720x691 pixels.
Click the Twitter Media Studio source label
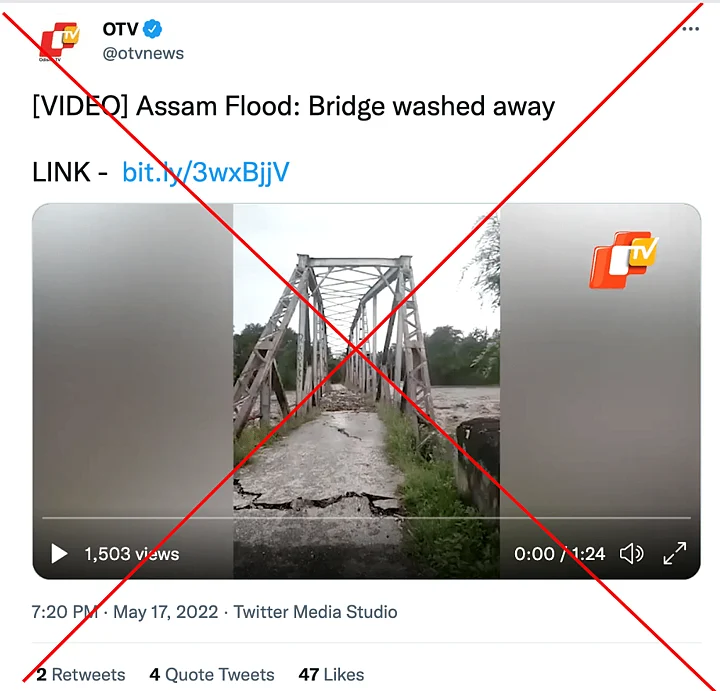[316, 612]
